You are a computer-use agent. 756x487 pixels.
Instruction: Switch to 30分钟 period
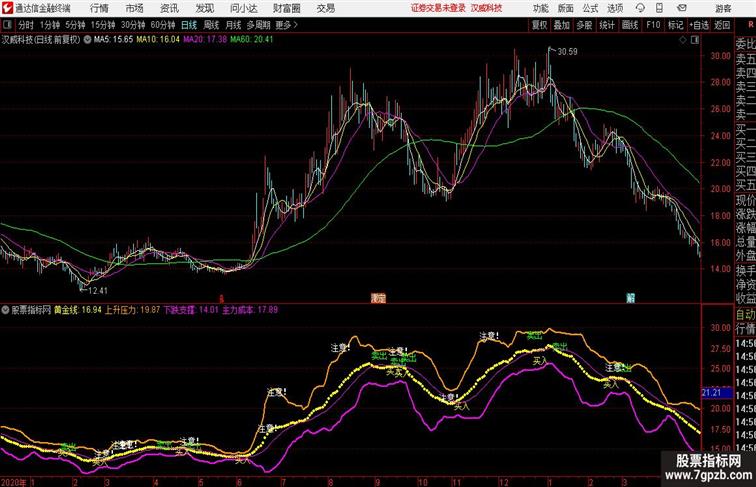133,25
